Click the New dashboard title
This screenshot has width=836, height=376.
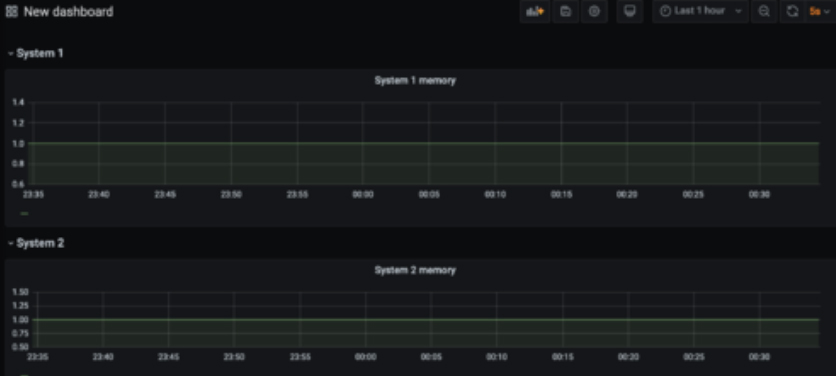point(69,12)
